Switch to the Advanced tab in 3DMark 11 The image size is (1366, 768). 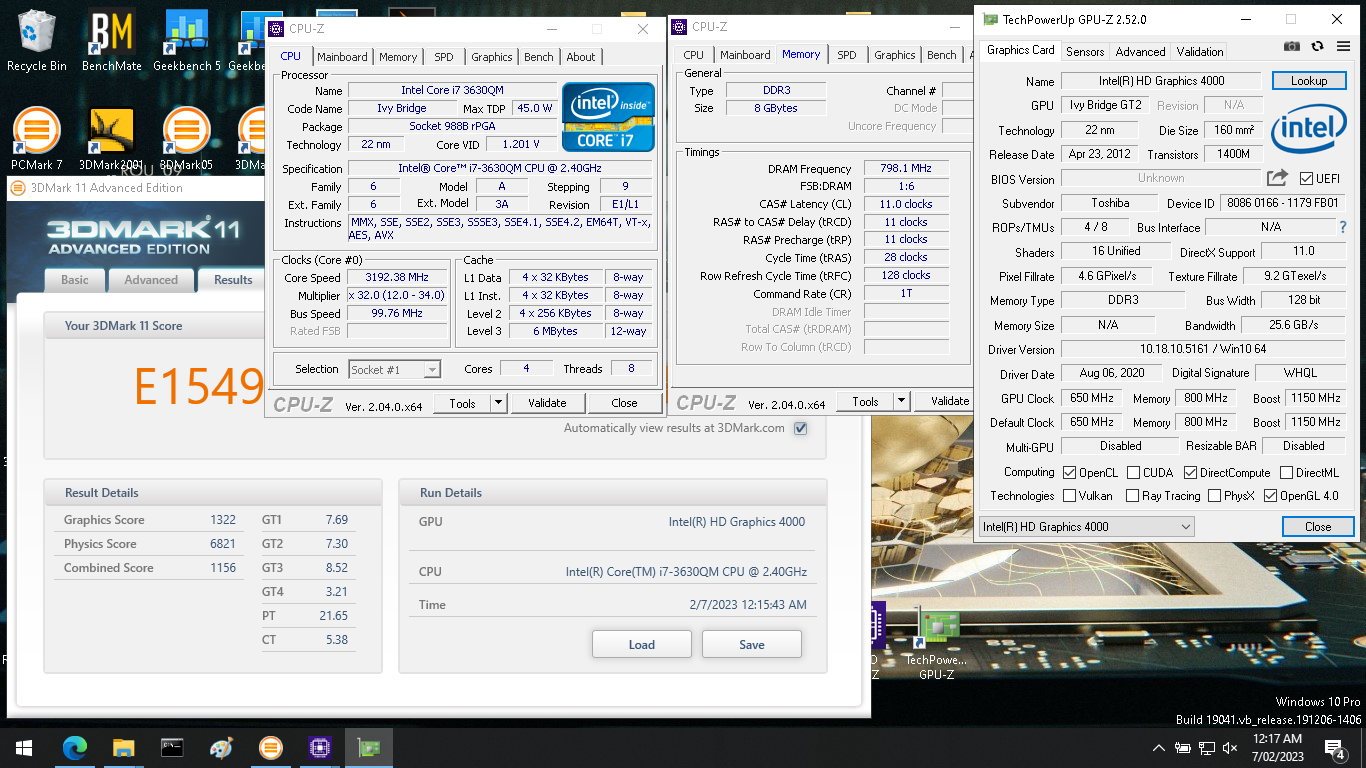151,280
